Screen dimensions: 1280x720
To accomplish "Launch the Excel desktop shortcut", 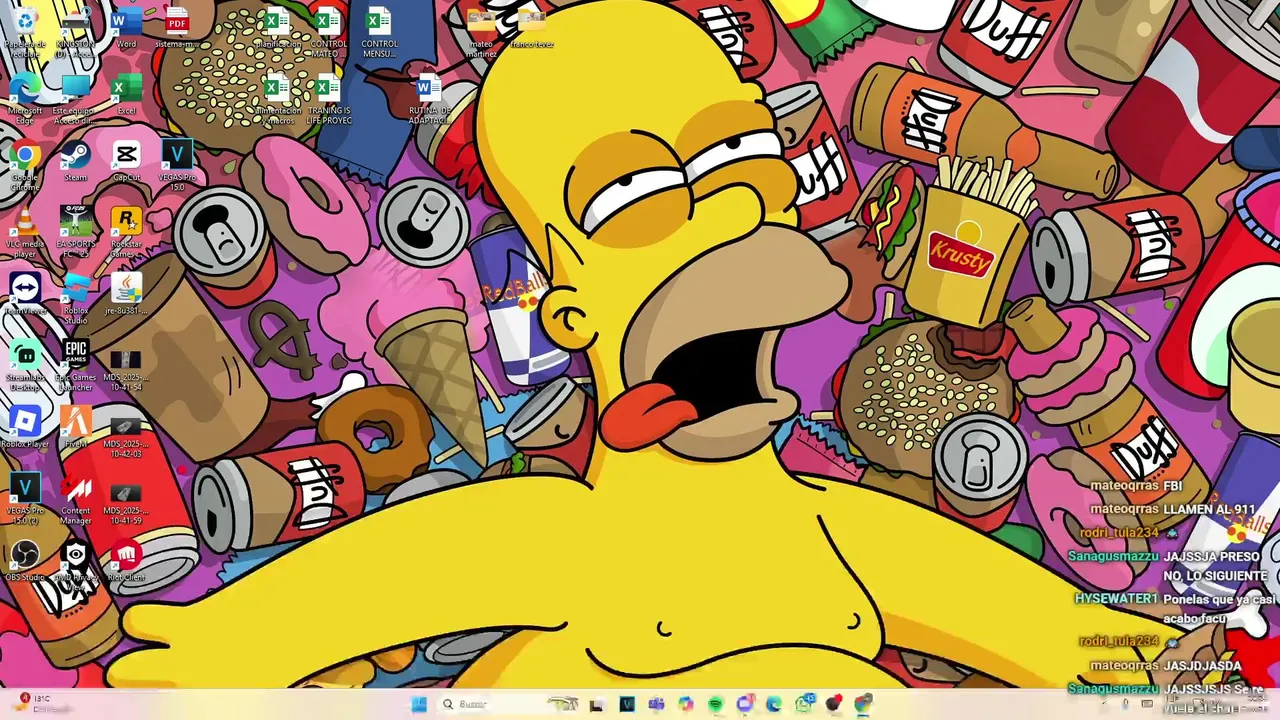I will coord(126,95).
